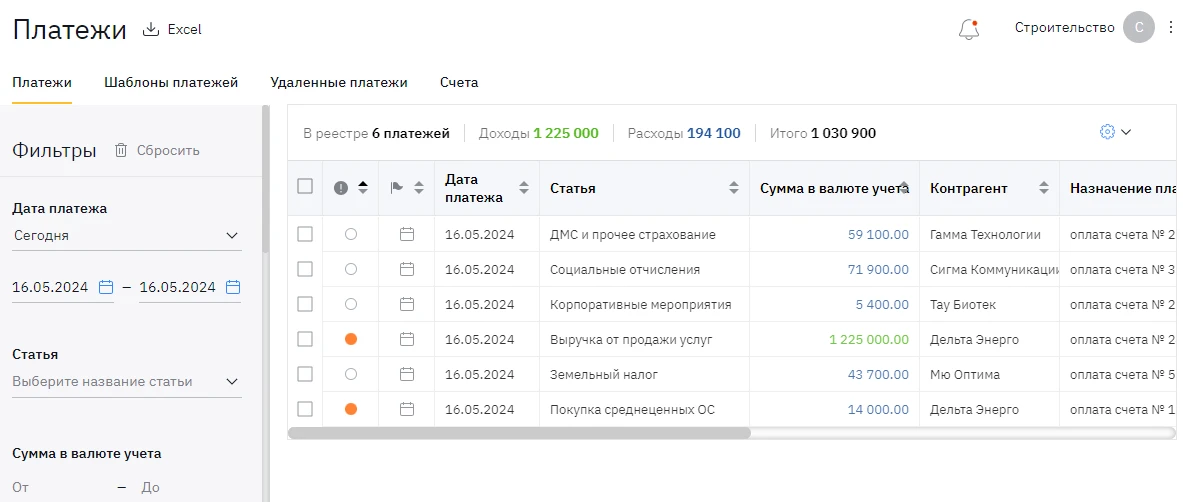Click the user avatar circle 'С'
The image size is (1183, 502).
pos(1138,28)
